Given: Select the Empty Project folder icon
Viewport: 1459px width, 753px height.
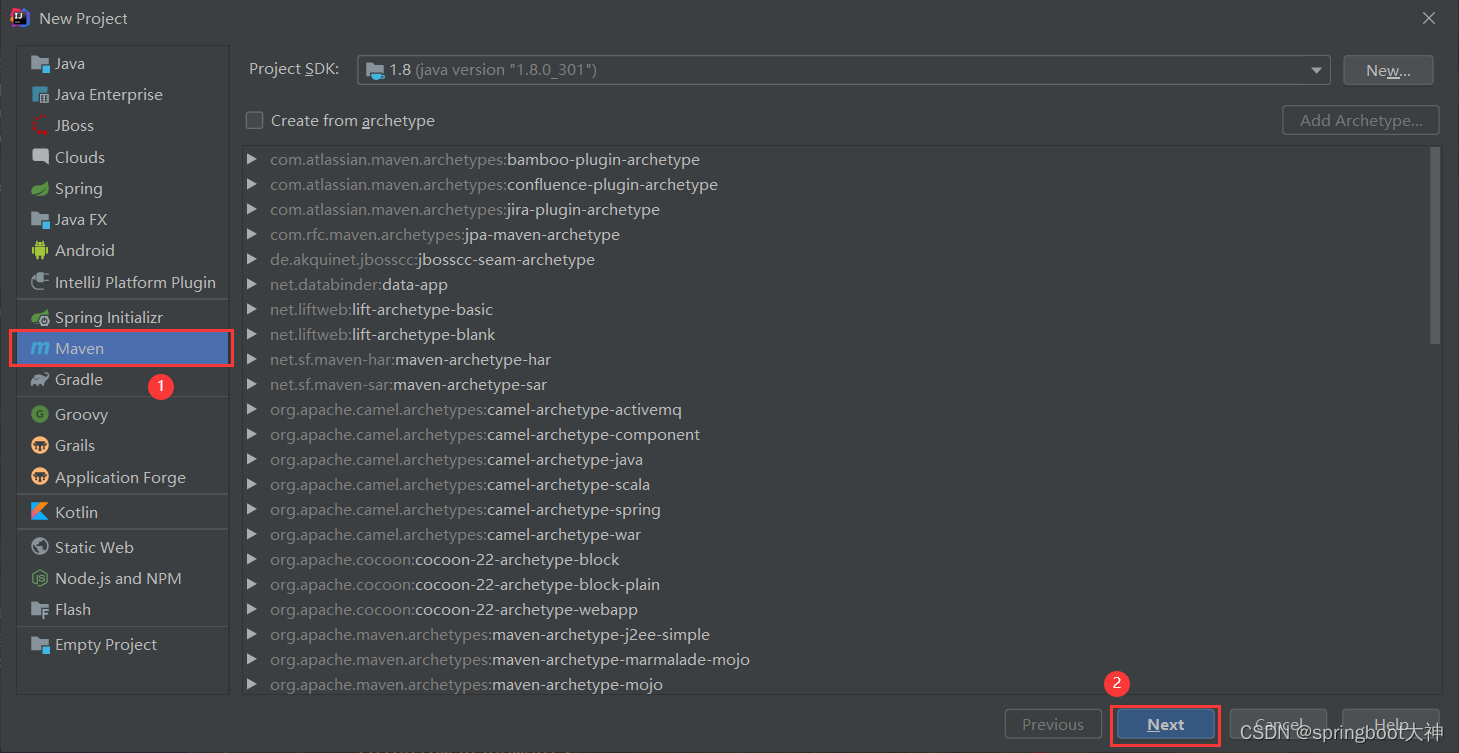Looking at the screenshot, I should pyautogui.click(x=40, y=645).
